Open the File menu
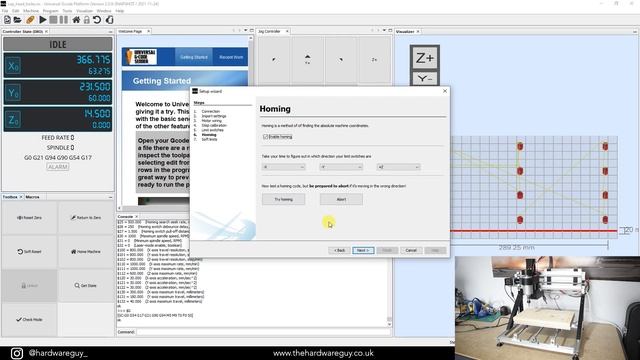This screenshot has height=360, width=640. pyautogui.click(x=5, y=11)
